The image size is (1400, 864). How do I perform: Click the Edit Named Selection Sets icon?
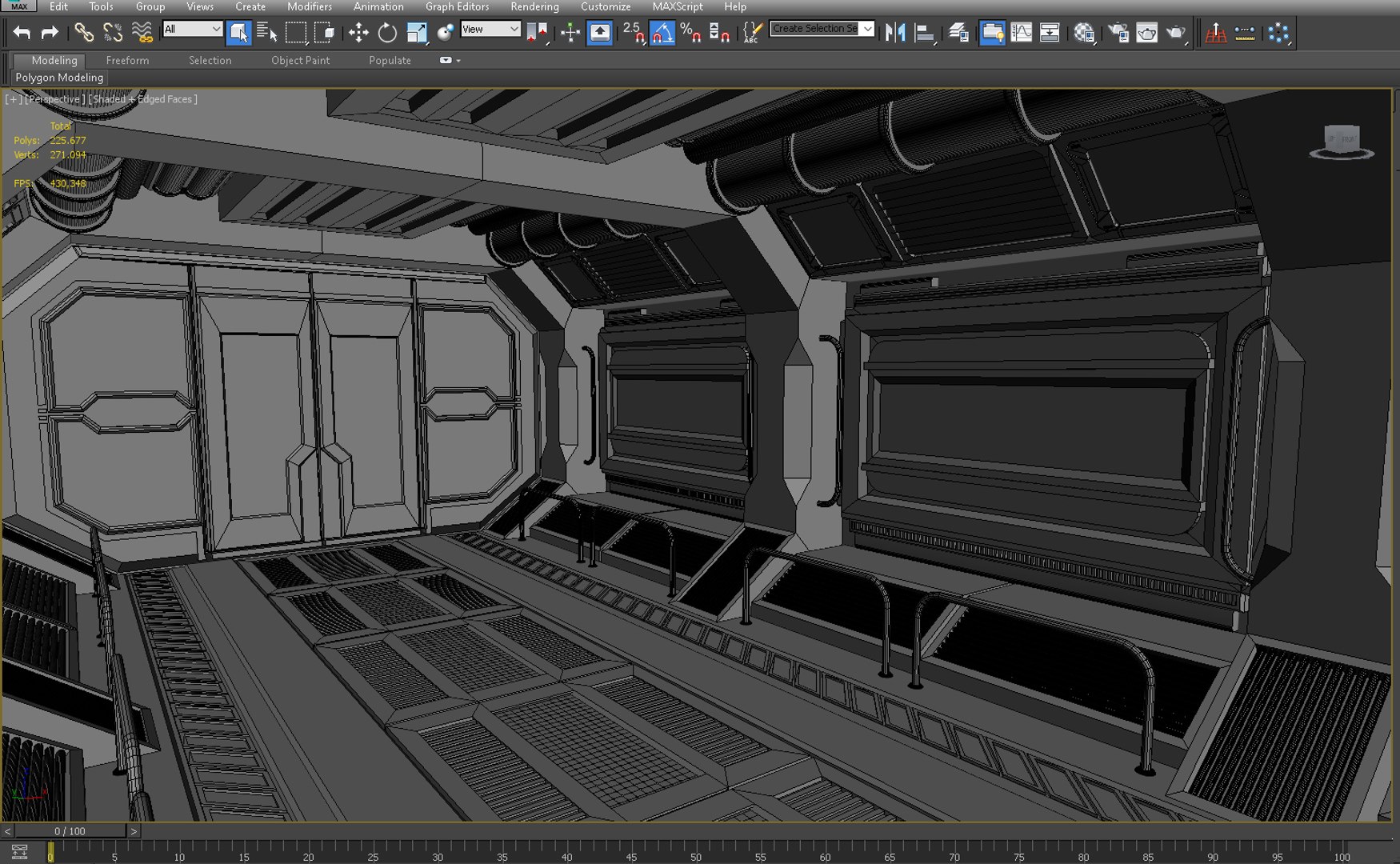[751, 33]
